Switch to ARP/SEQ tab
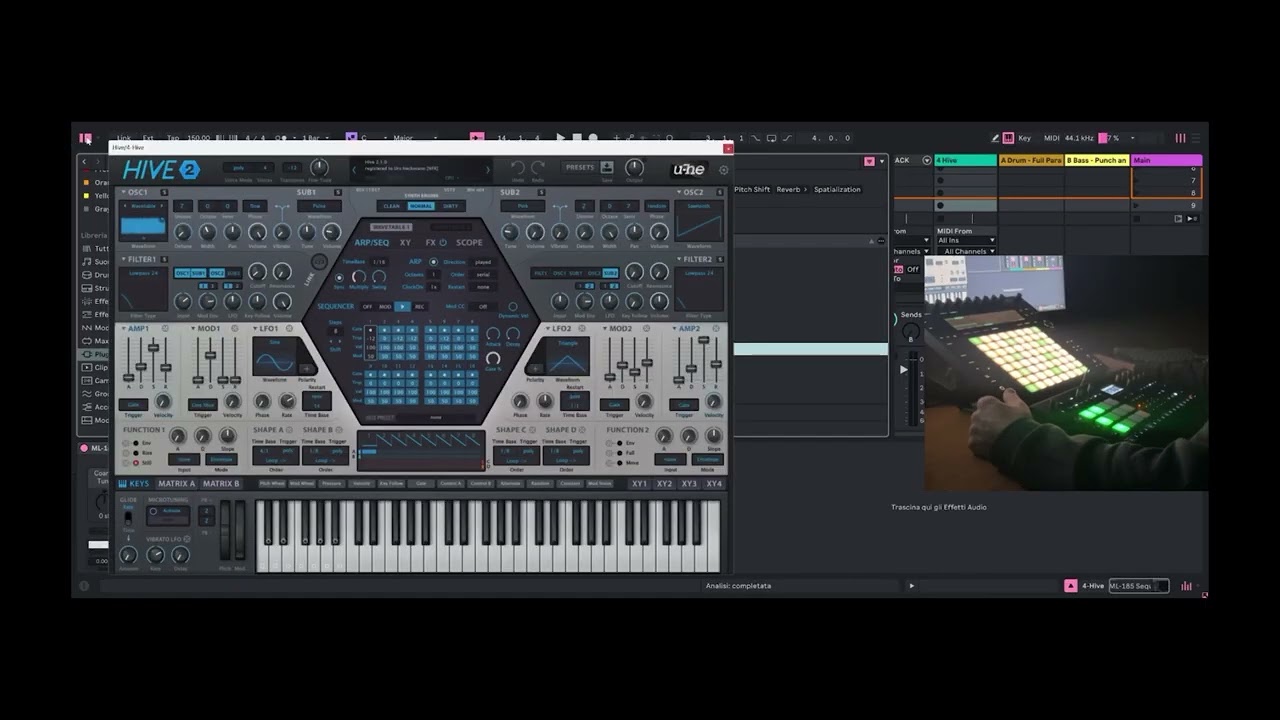The width and height of the screenshot is (1280, 720). [372, 242]
